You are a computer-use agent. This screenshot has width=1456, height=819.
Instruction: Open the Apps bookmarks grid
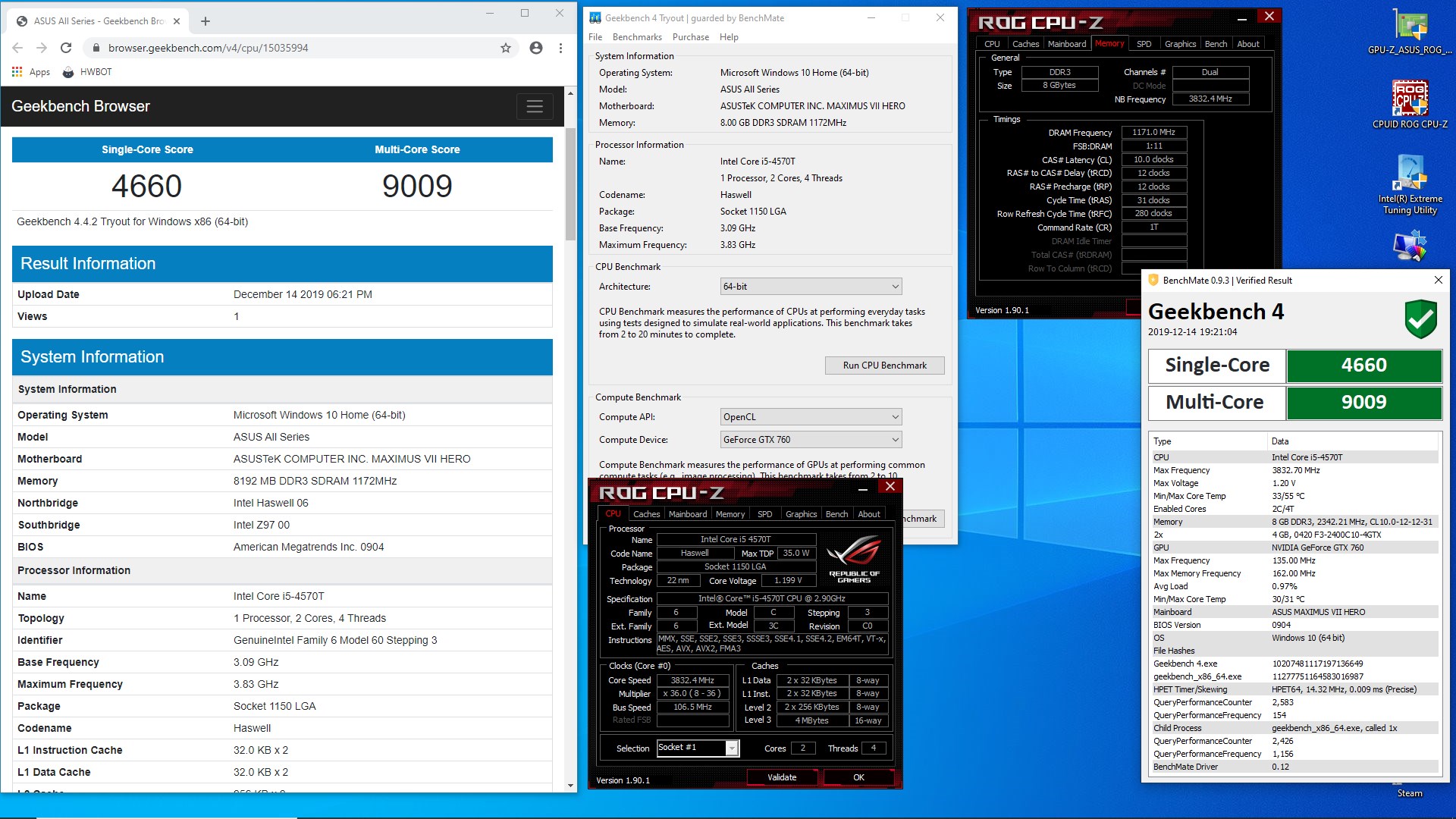click(x=30, y=72)
